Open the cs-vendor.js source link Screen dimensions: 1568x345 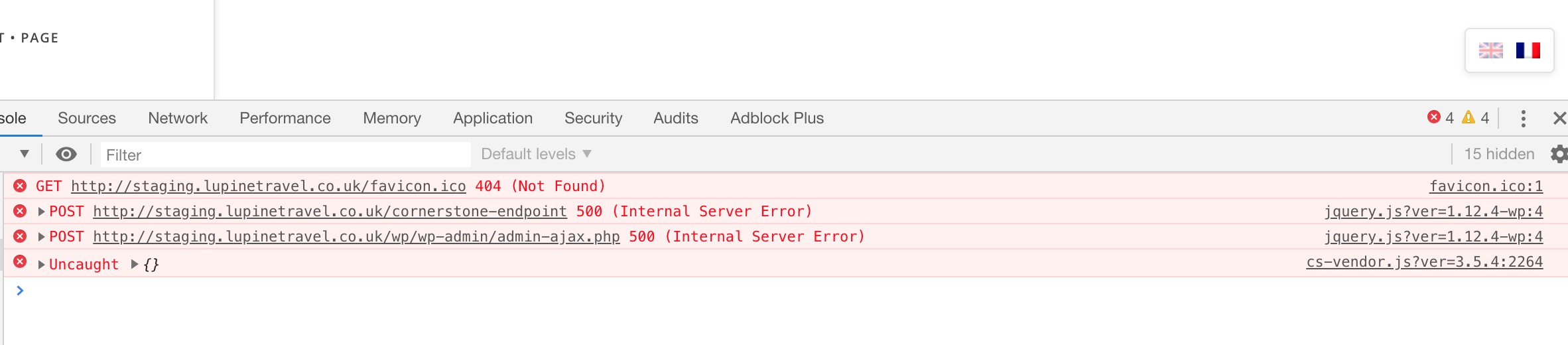(1424, 262)
